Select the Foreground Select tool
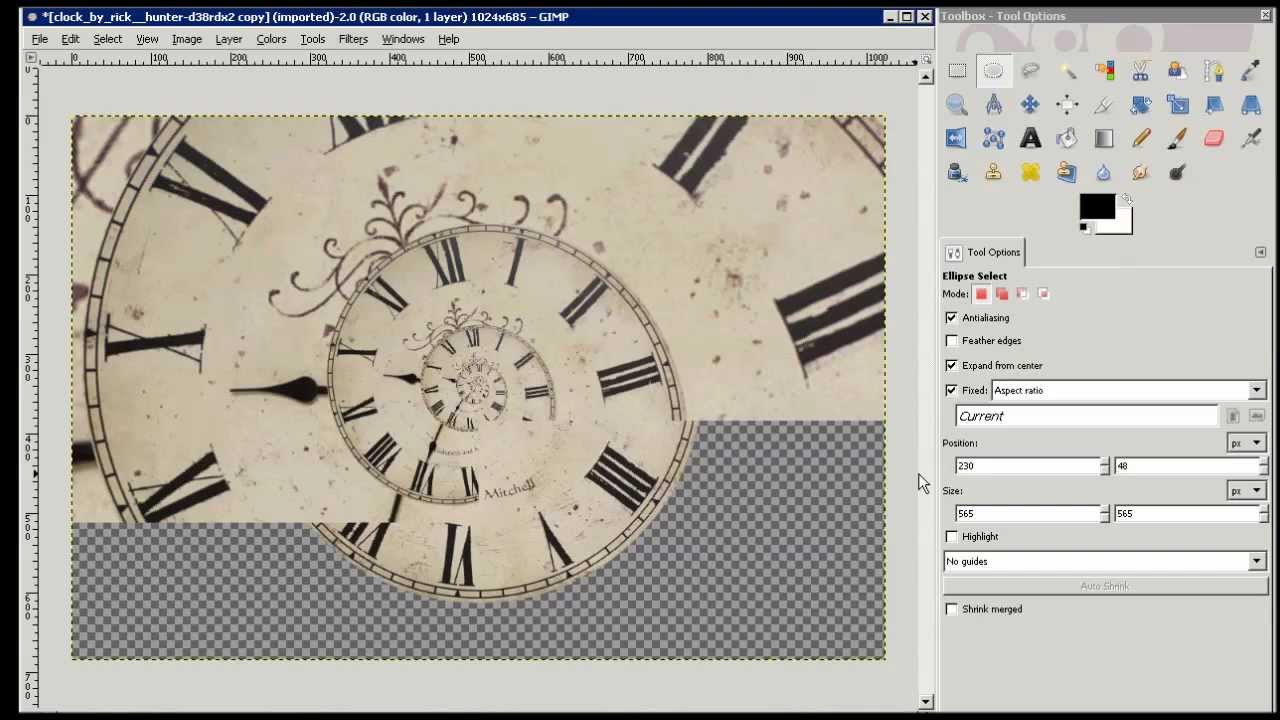 coord(1177,70)
